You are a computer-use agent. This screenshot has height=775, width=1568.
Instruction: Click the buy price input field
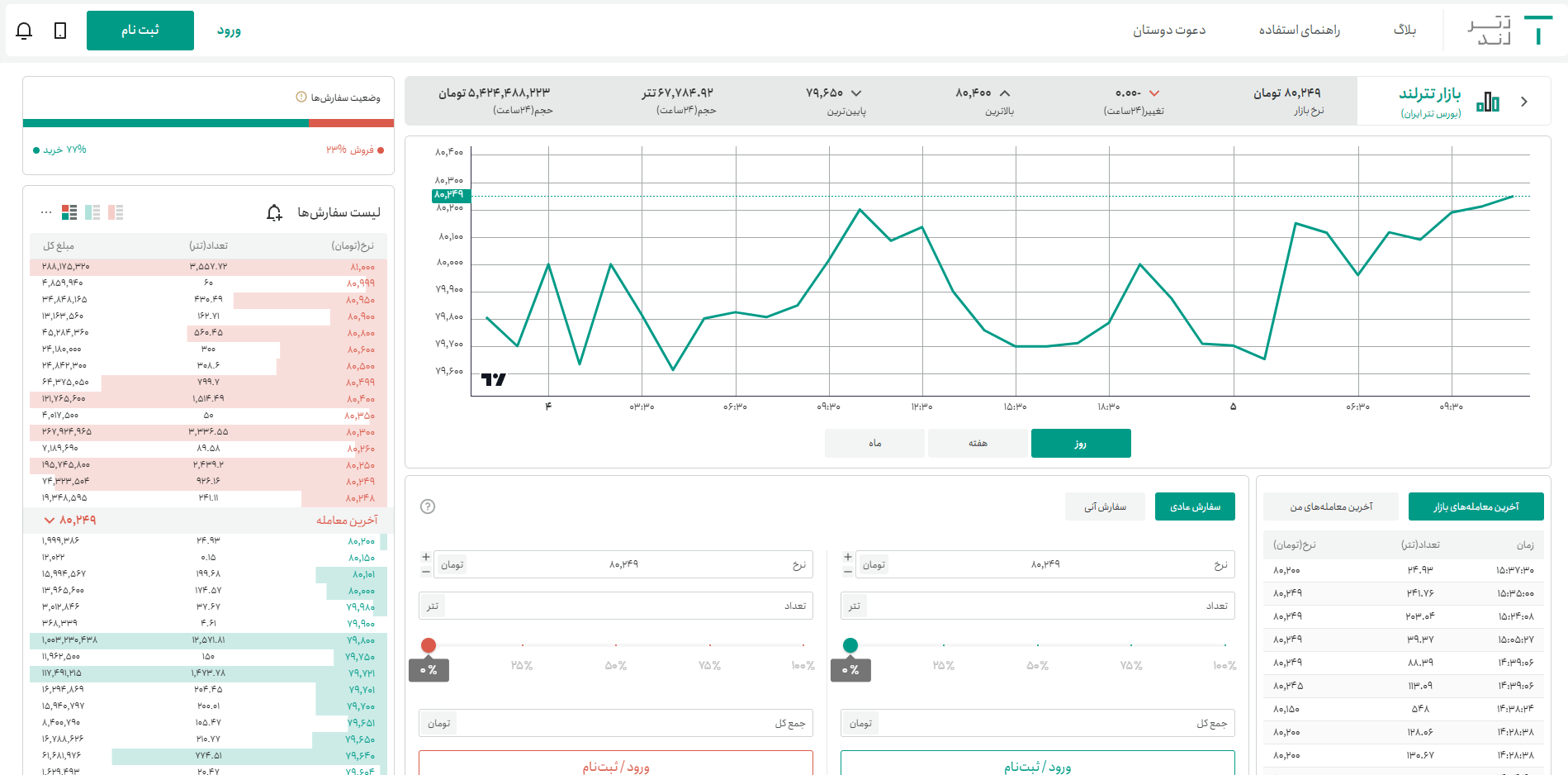click(1045, 564)
